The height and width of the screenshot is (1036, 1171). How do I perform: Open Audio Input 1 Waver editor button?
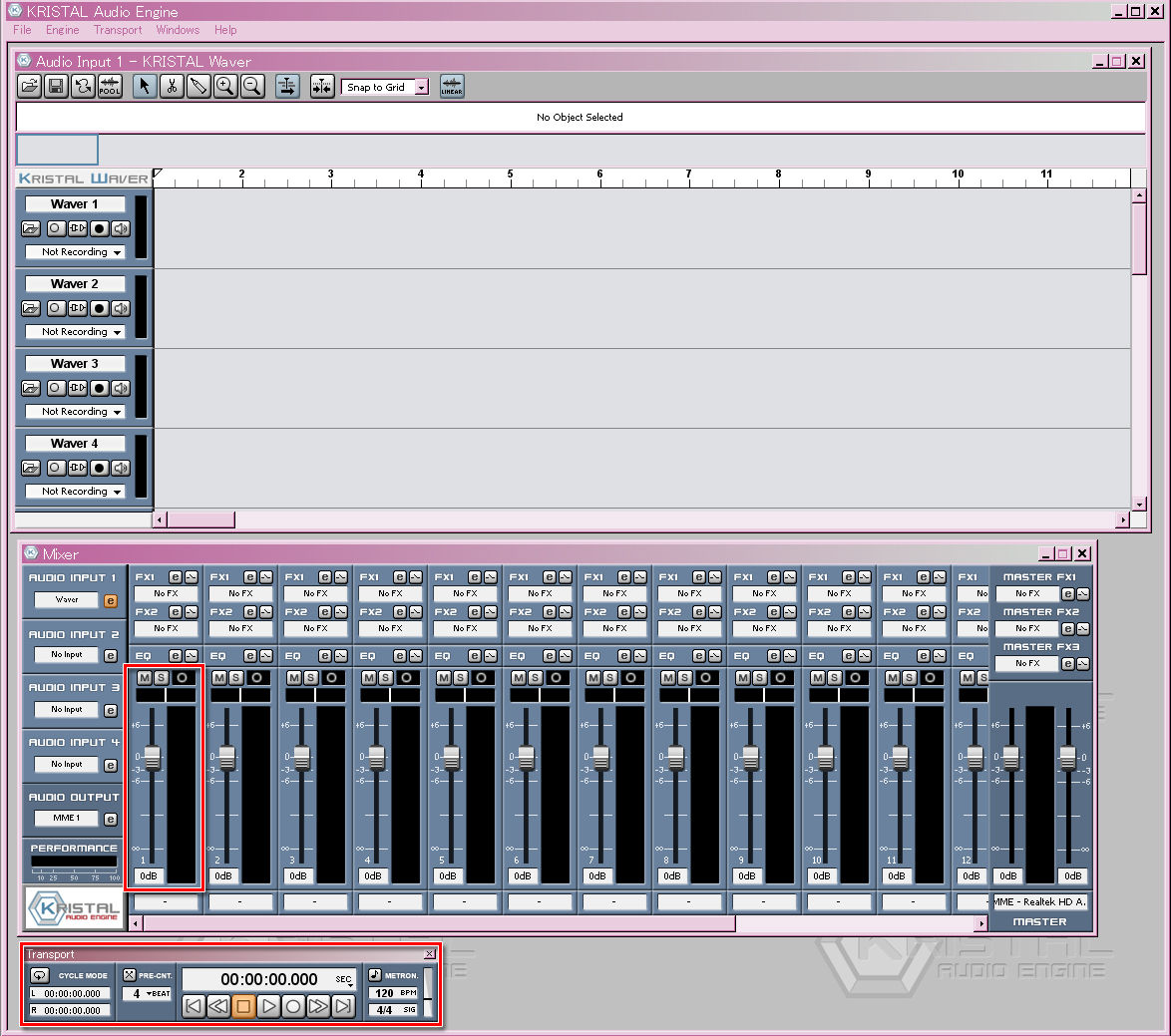pyautogui.click(x=111, y=601)
